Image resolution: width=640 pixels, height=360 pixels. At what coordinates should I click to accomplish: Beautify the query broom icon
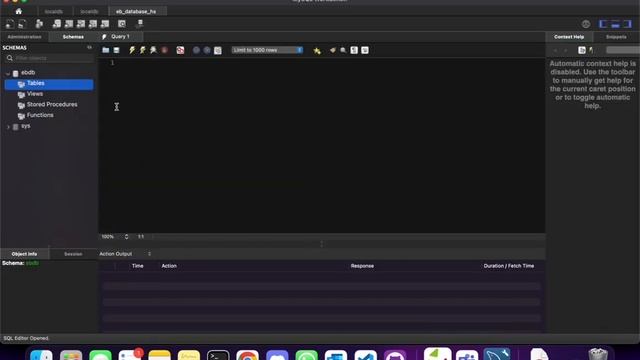point(333,50)
